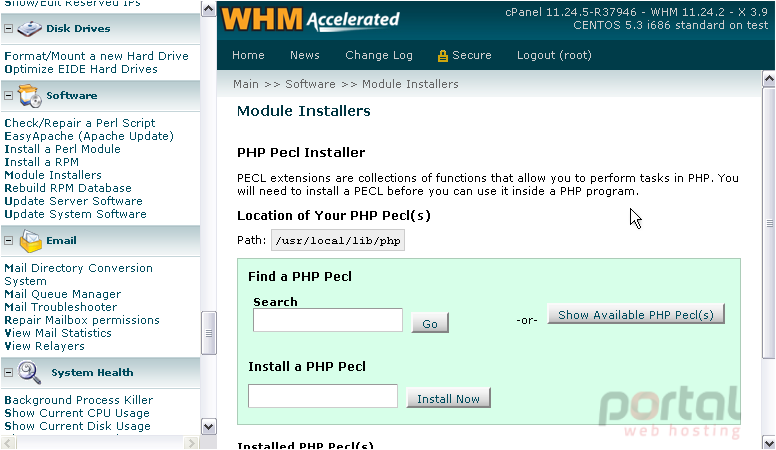Screen dimensions: 776x450
Task: Collapse the Email section
Action: pos(8,241)
